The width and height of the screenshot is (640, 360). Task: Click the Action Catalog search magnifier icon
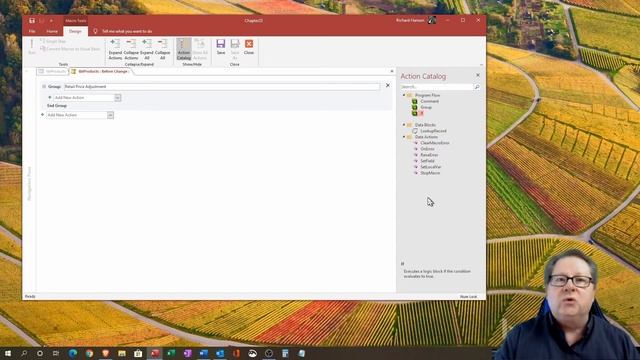tap(477, 87)
